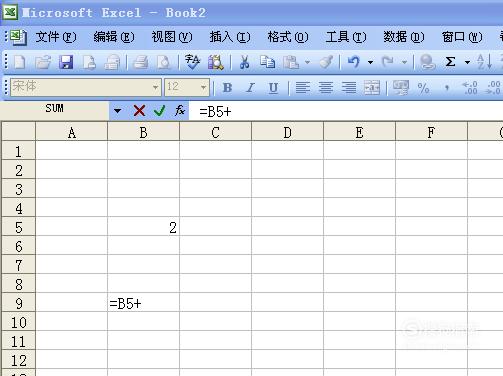Screen dimensions: 503x376
Task: Align text right
Action: (x=349, y=88)
